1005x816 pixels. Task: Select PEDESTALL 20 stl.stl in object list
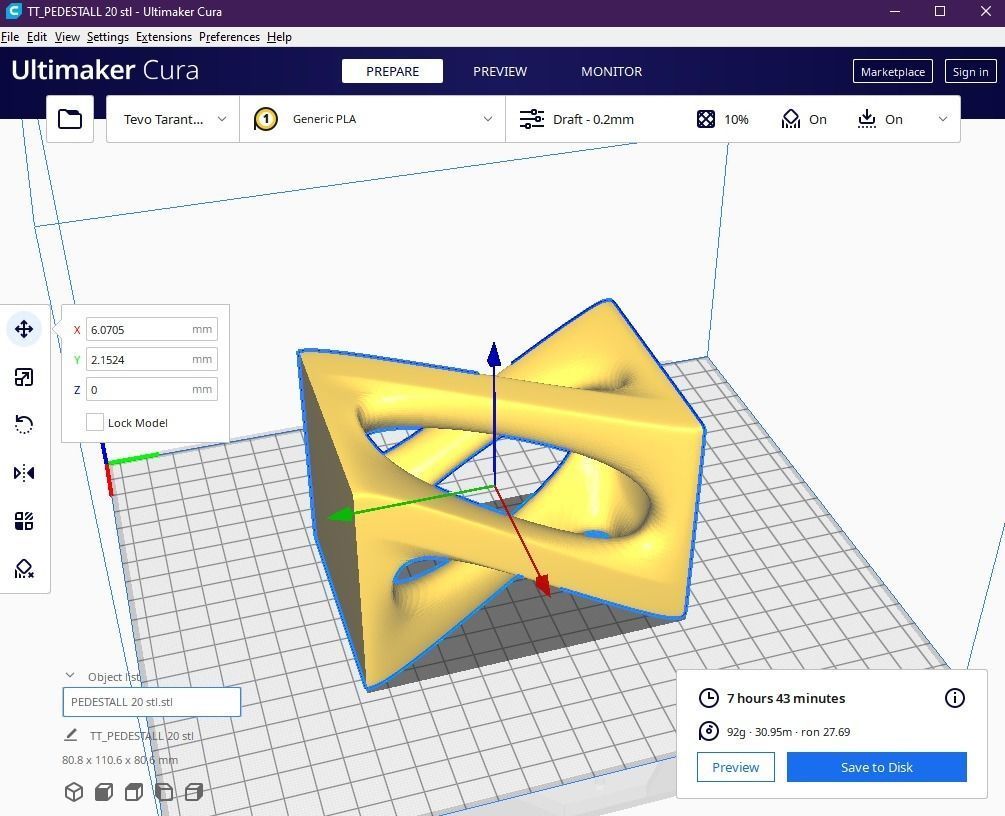click(151, 702)
